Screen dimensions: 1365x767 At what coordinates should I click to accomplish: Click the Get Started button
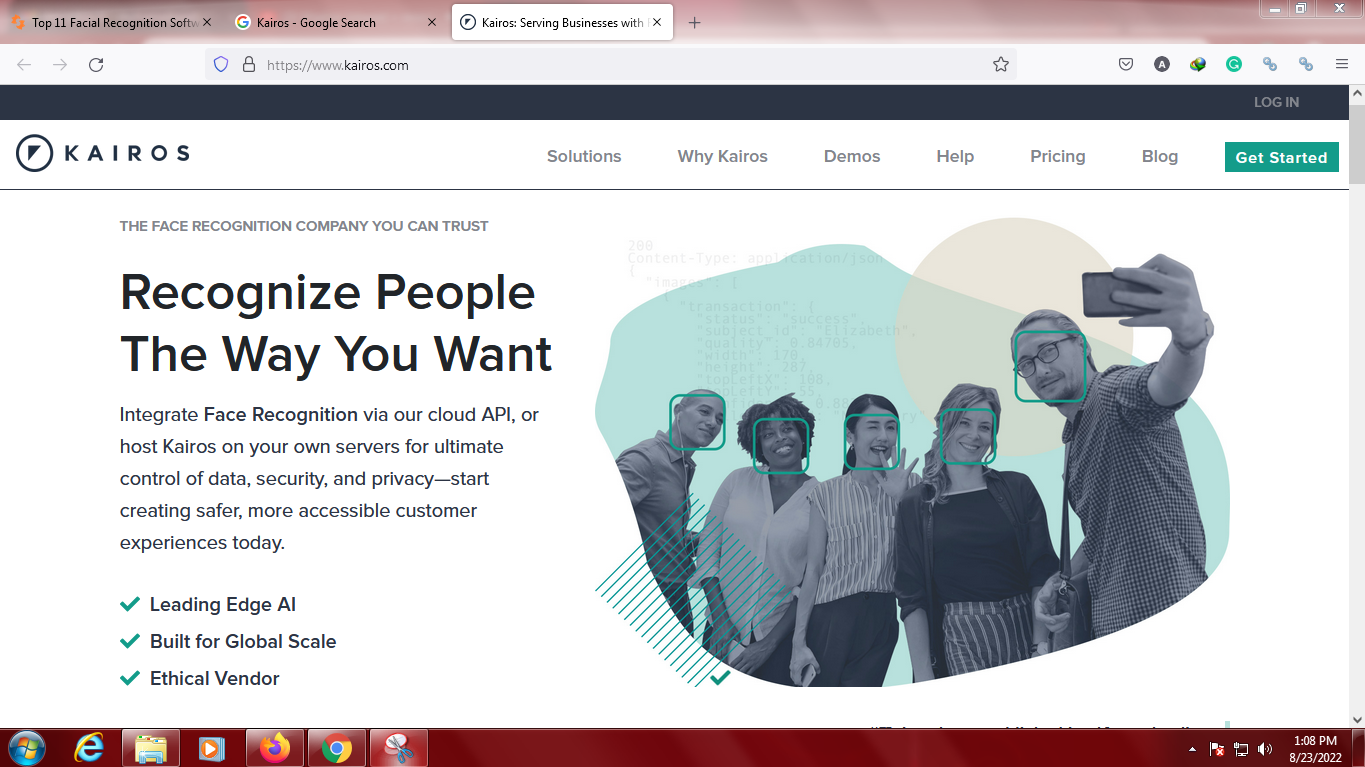point(1282,157)
